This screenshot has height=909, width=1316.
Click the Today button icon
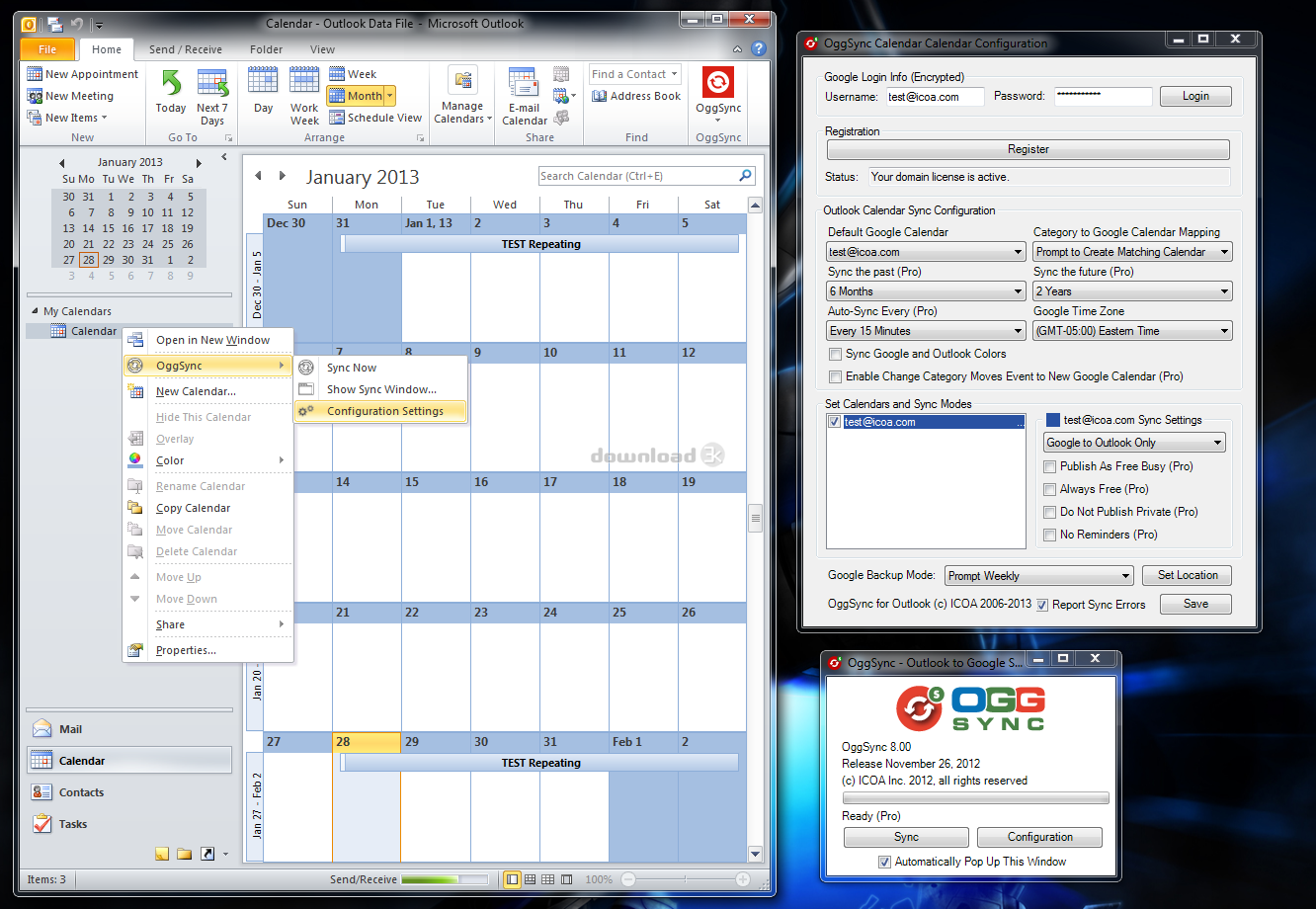point(171,82)
